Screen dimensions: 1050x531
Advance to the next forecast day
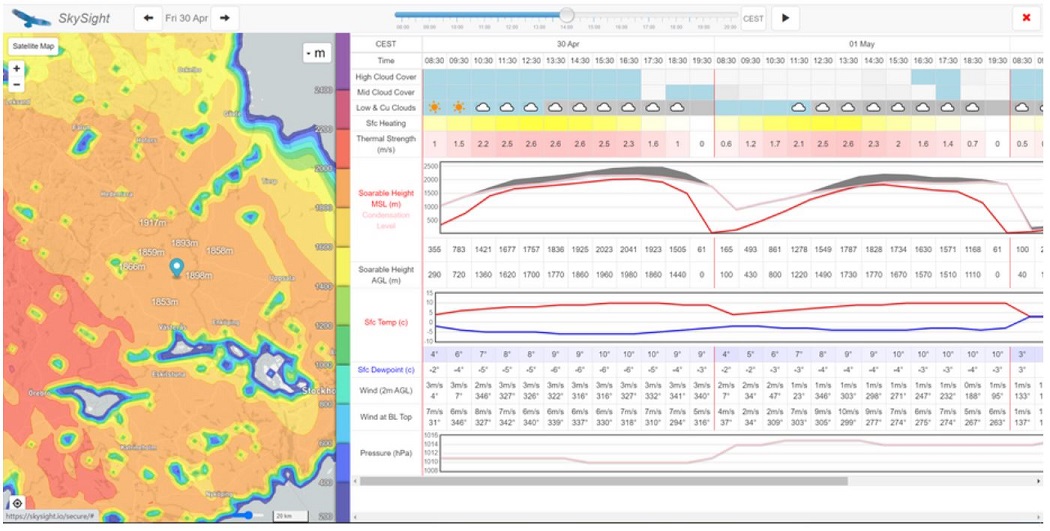coord(225,18)
